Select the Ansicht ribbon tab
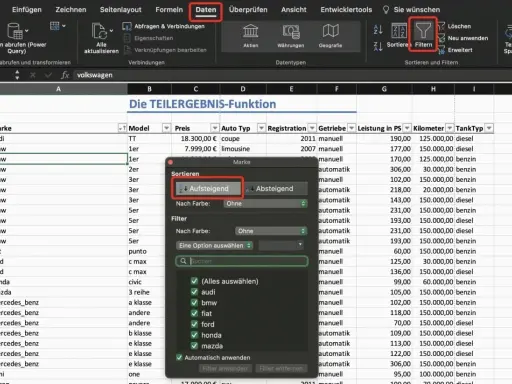The height and width of the screenshot is (384, 512). 294,10
